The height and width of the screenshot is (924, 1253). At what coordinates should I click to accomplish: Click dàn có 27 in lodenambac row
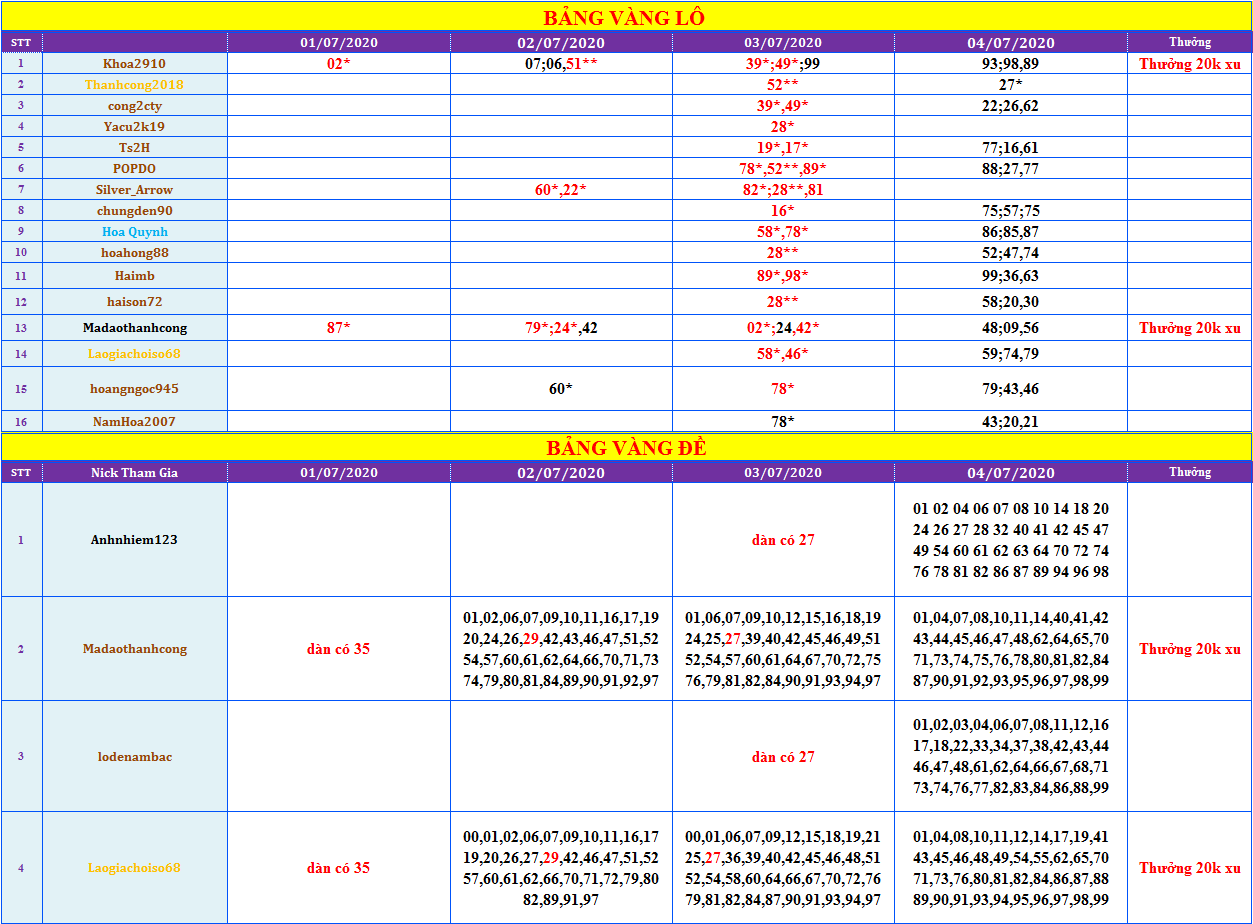tap(783, 757)
